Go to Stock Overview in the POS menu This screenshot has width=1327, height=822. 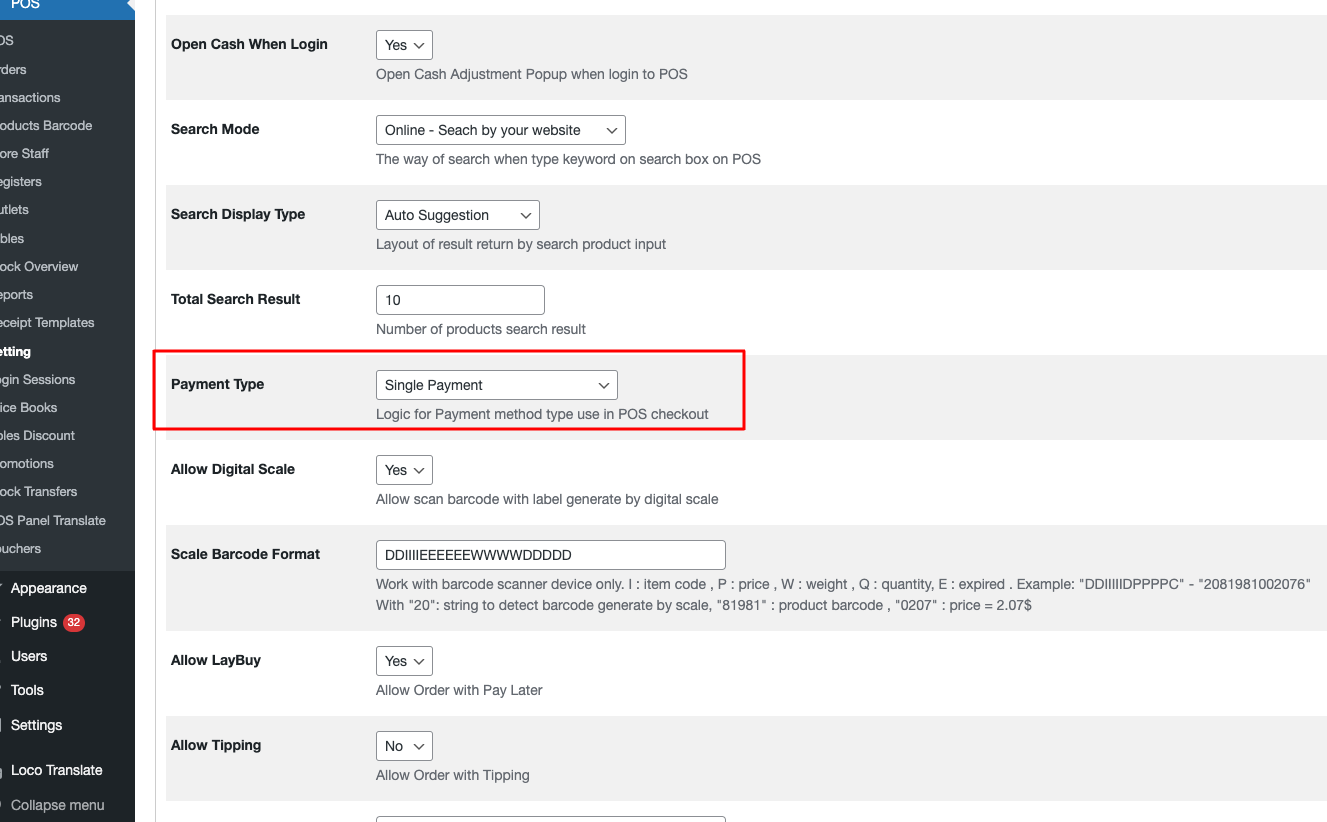[x=39, y=267]
